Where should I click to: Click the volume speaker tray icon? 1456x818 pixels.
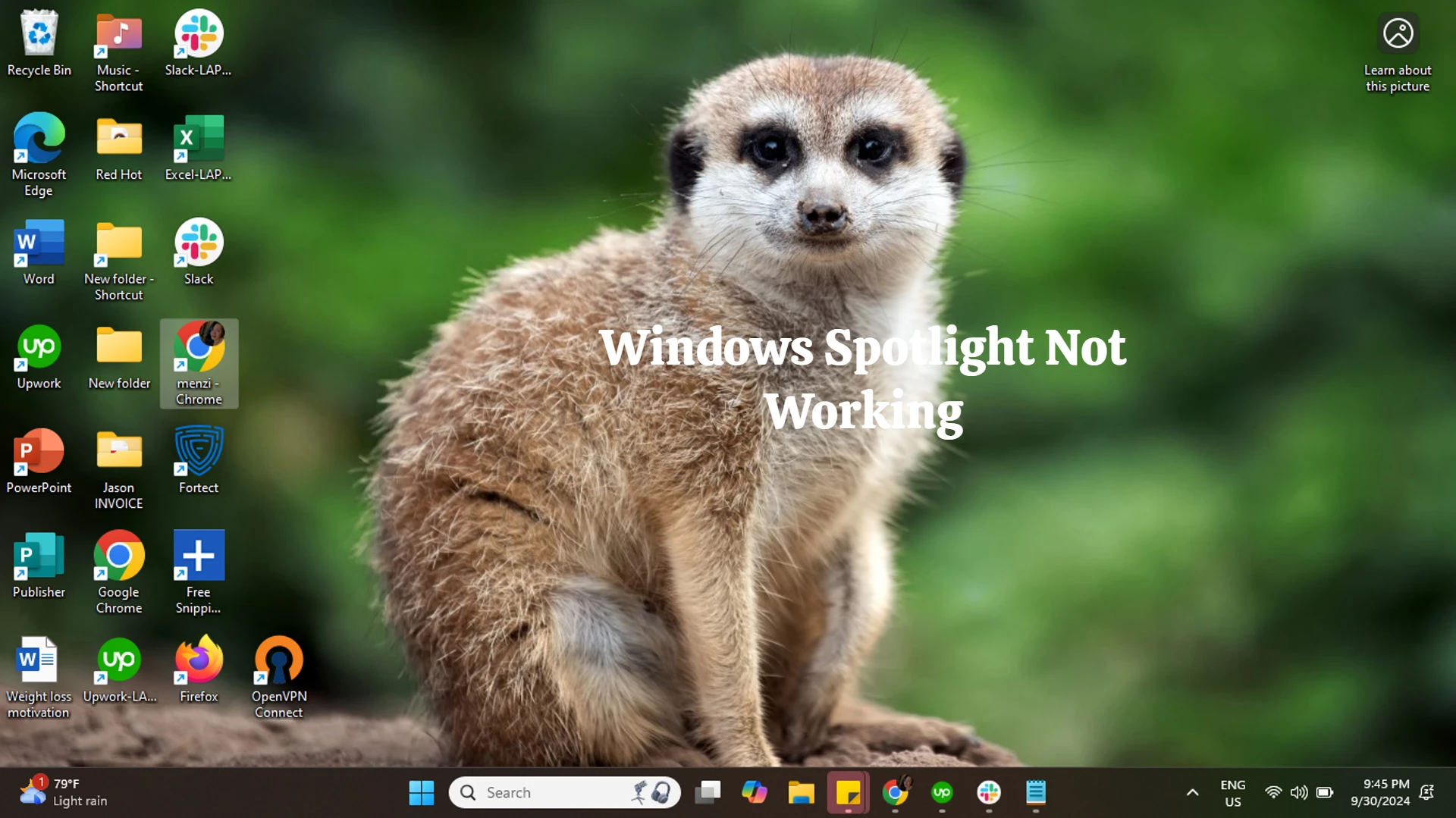tap(1299, 793)
